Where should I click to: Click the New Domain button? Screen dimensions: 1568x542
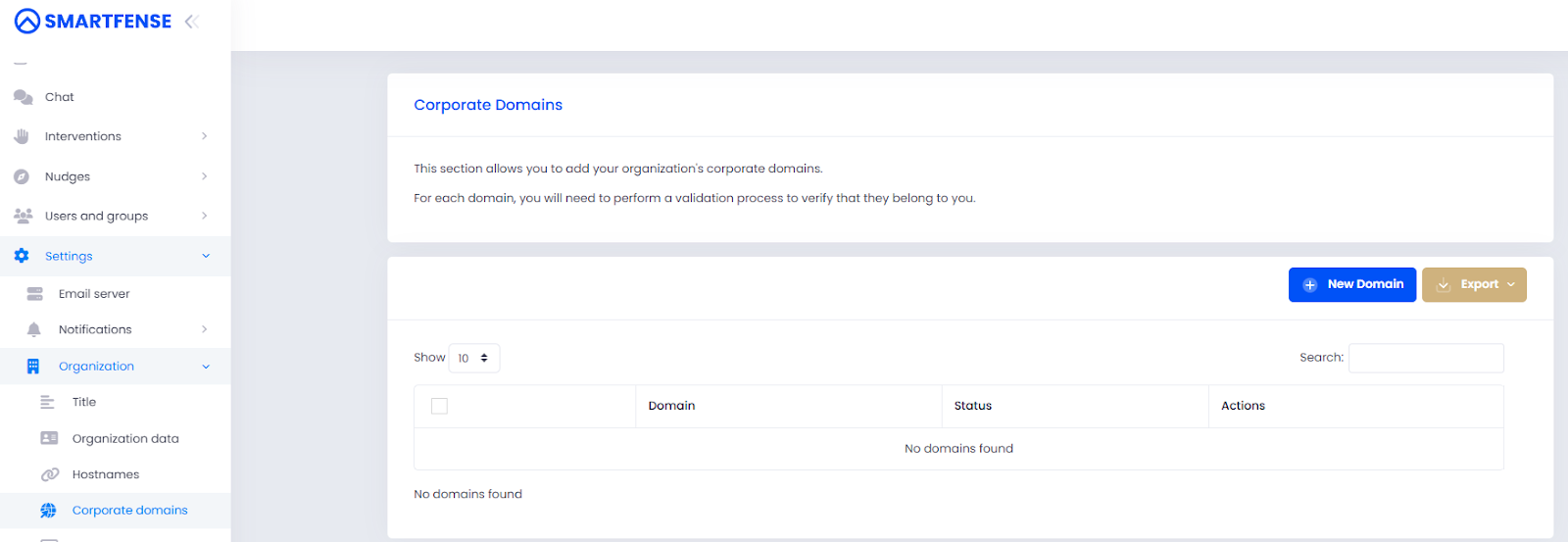coord(1352,284)
